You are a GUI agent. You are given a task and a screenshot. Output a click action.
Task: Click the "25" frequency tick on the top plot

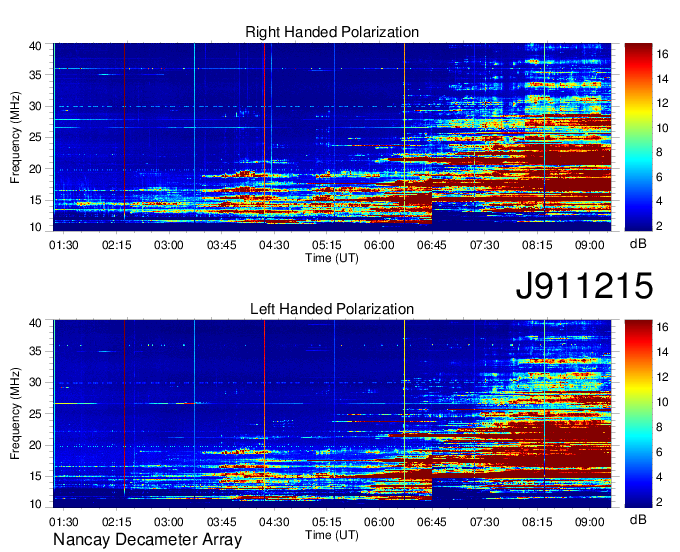click(36, 137)
